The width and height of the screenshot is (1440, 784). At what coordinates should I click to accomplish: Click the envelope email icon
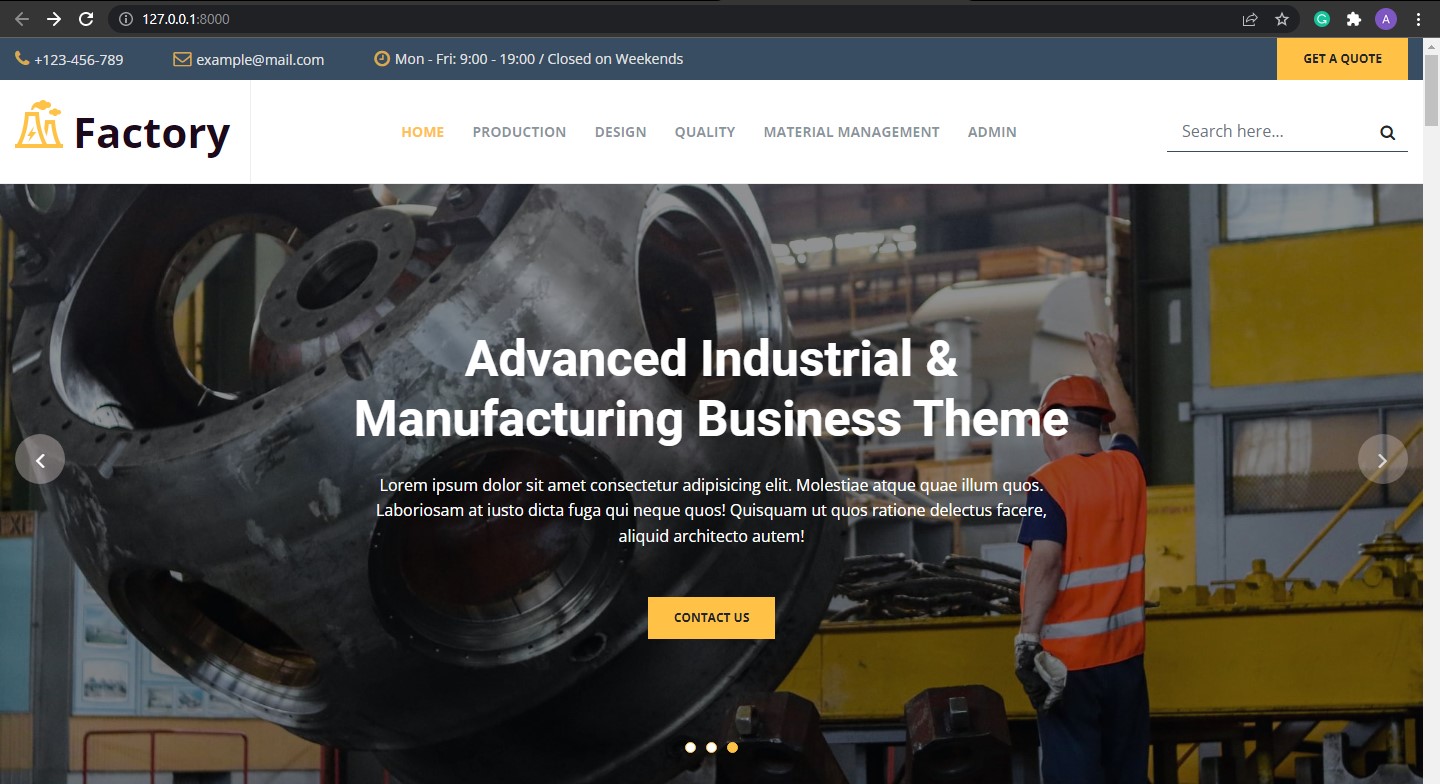click(x=182, y=59)
